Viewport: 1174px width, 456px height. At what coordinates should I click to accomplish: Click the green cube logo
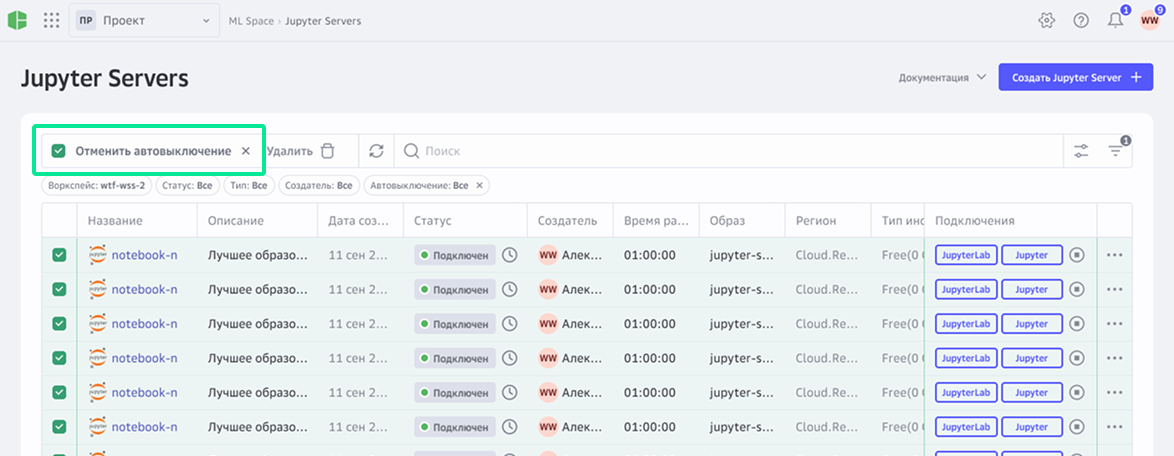(17, 20)
